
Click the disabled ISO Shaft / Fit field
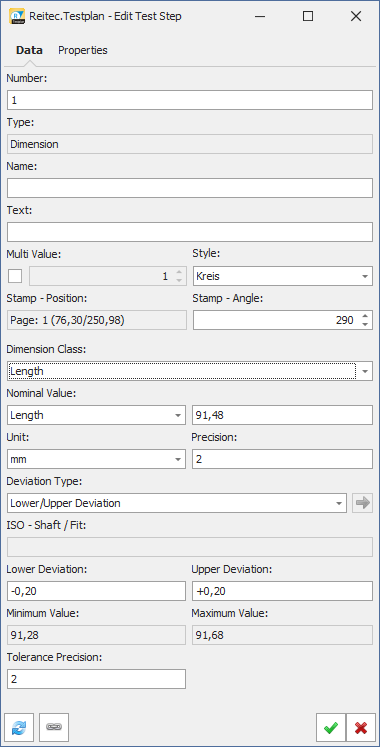[x=190, y=547]
